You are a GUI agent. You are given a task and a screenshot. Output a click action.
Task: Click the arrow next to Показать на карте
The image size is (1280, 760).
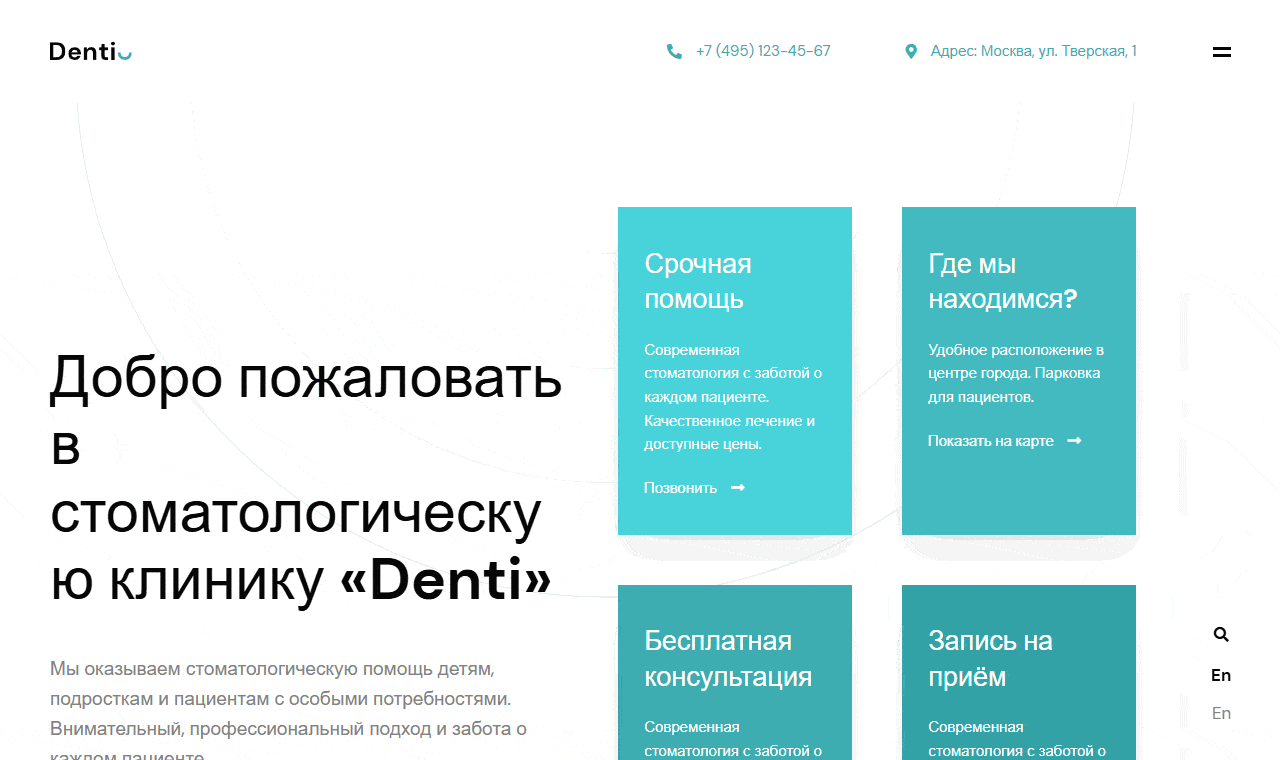pos(1074,441)
